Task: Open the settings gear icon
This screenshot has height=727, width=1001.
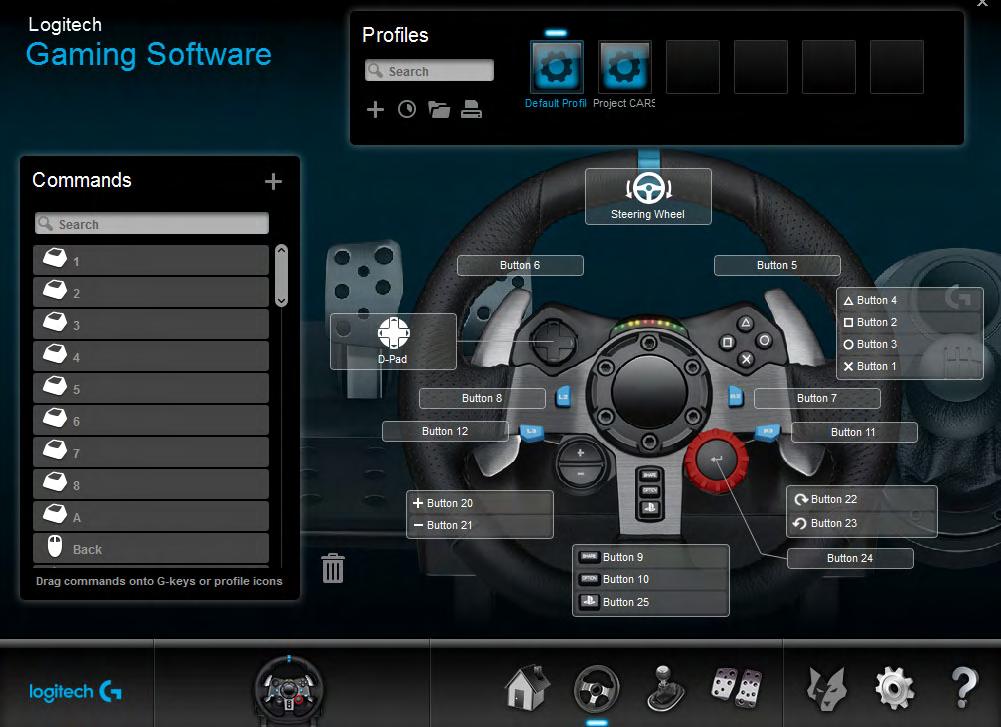Action: (894, 689)
